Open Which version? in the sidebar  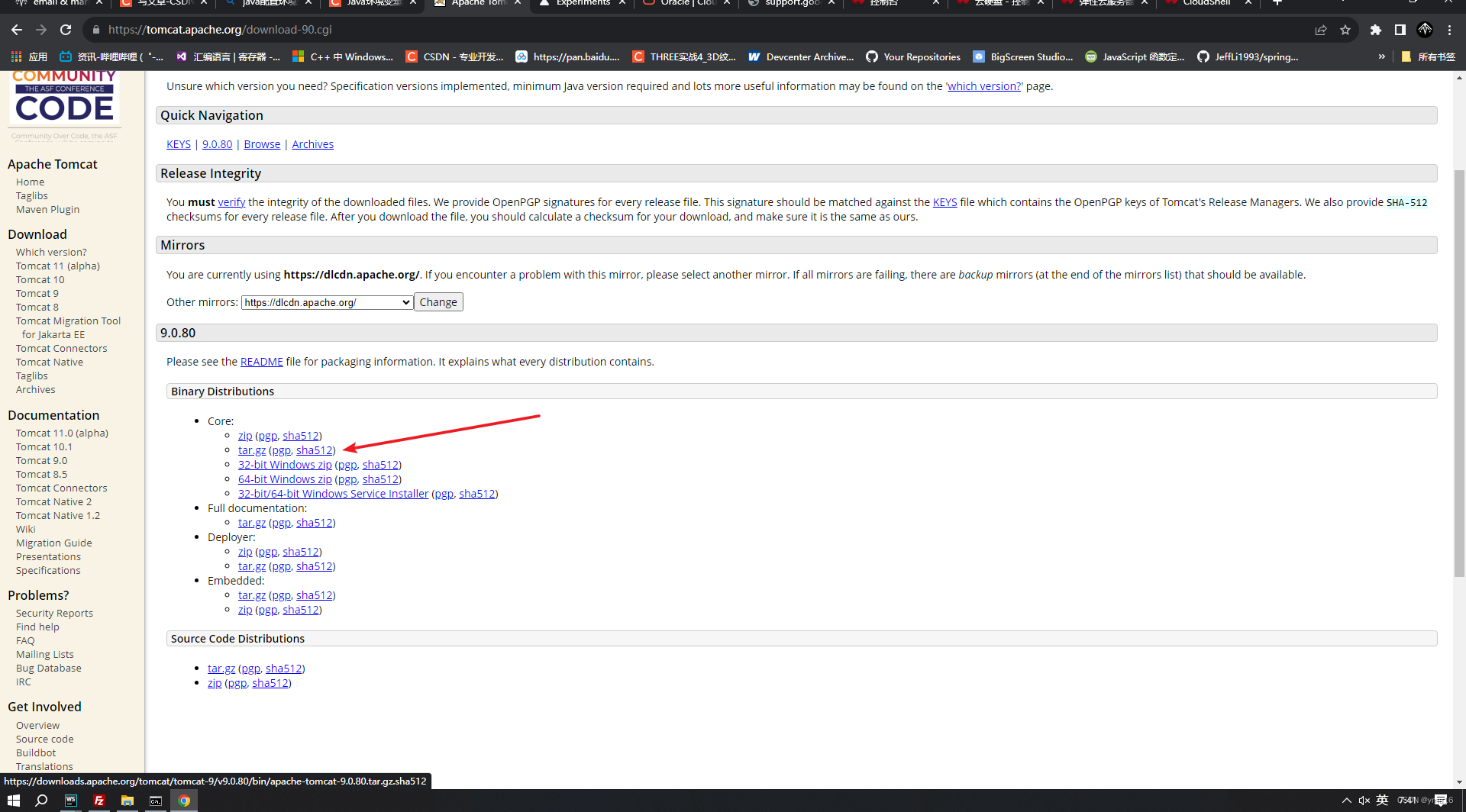click(51, 252)
